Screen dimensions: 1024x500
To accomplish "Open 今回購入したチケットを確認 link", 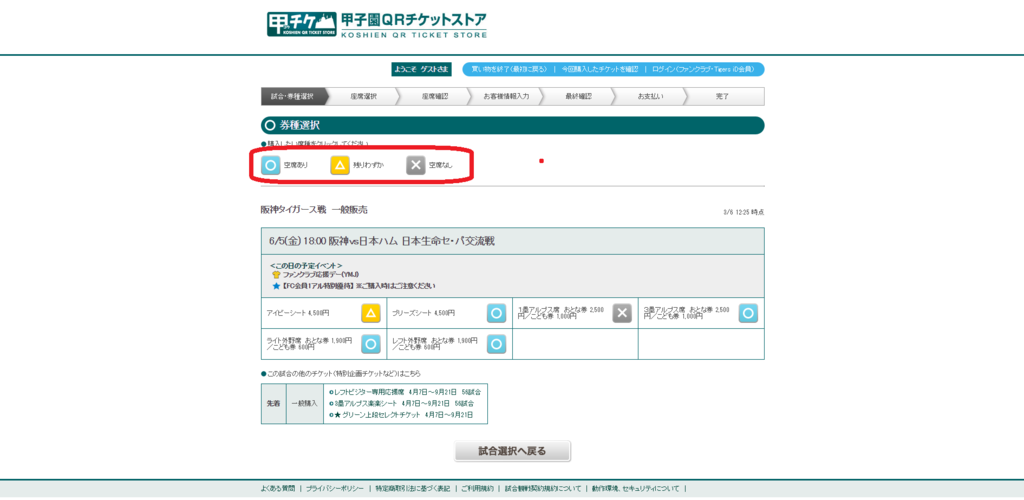I will tap(600, 69).
